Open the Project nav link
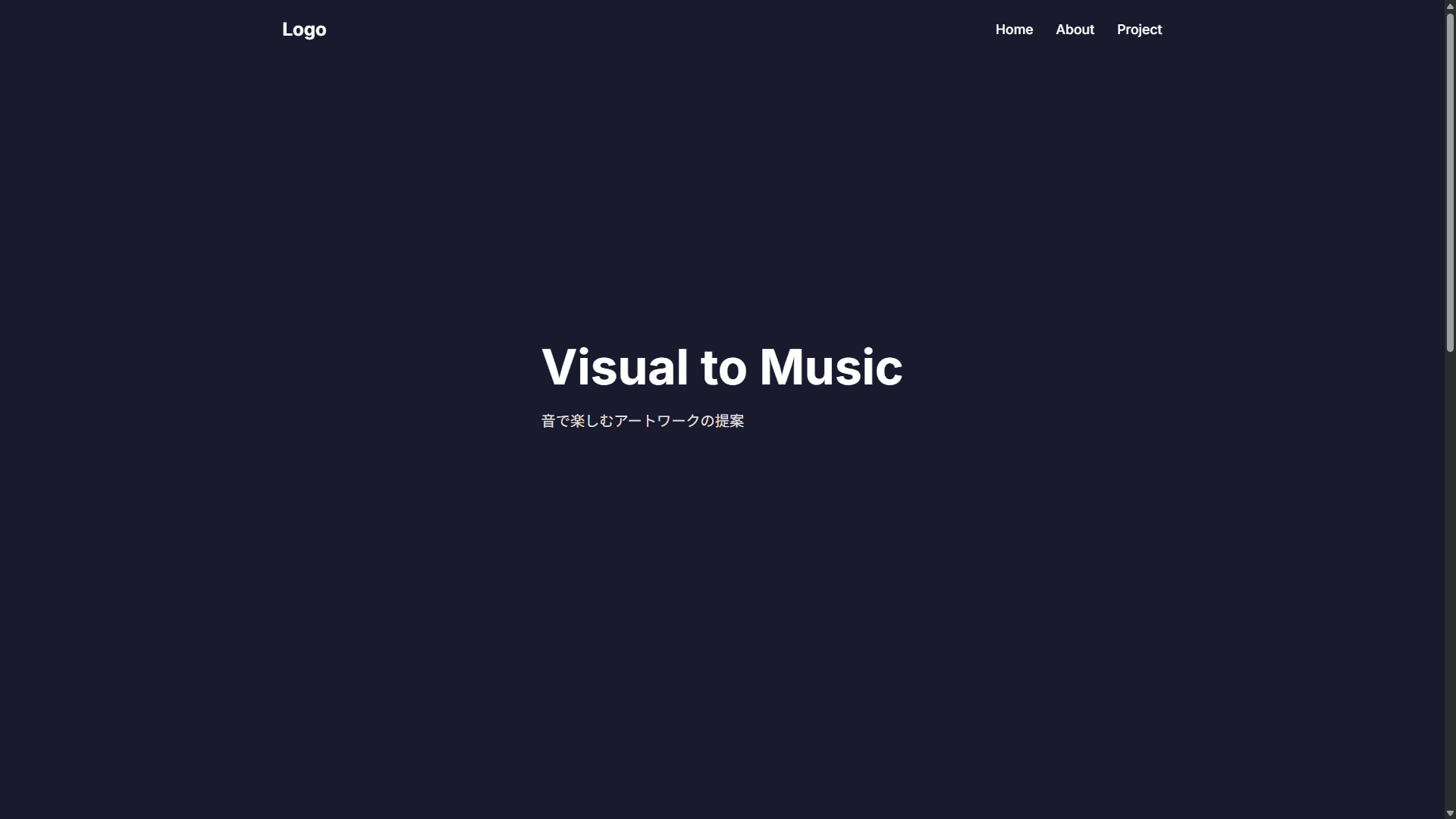Viewport: 1456px width, 819px height. click(1139, 30)
